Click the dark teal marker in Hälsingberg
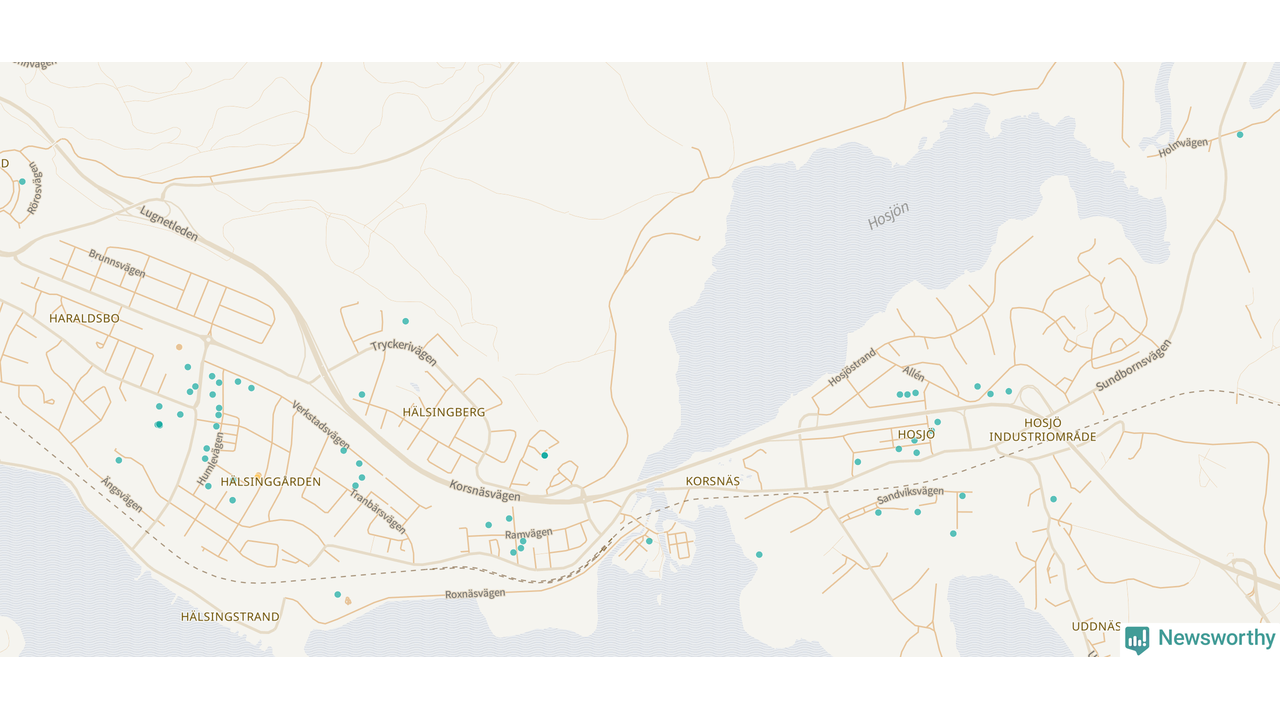1280x720 pixels. pos(545,456)
